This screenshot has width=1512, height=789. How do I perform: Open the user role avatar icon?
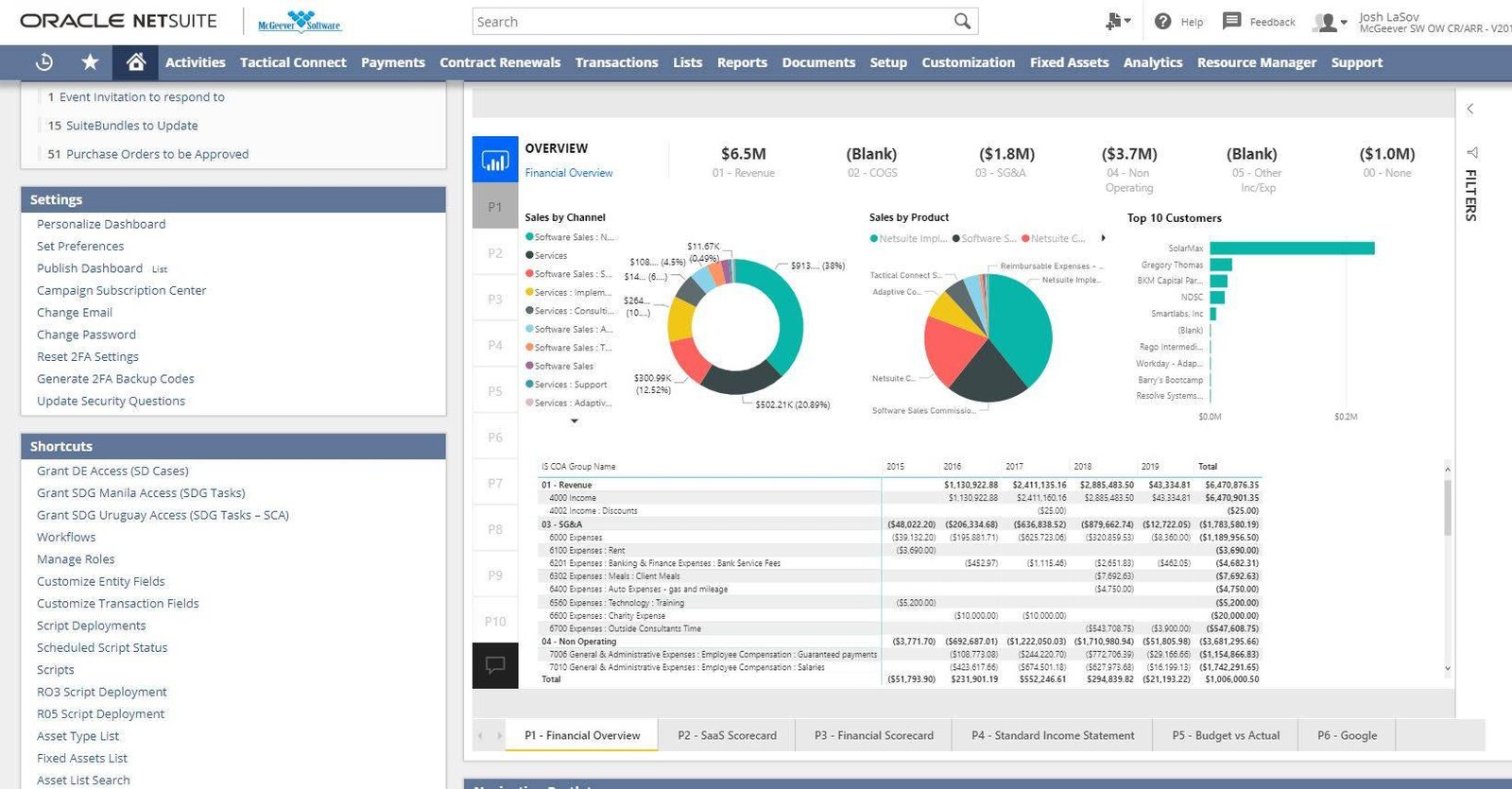tap(1330, 22)
